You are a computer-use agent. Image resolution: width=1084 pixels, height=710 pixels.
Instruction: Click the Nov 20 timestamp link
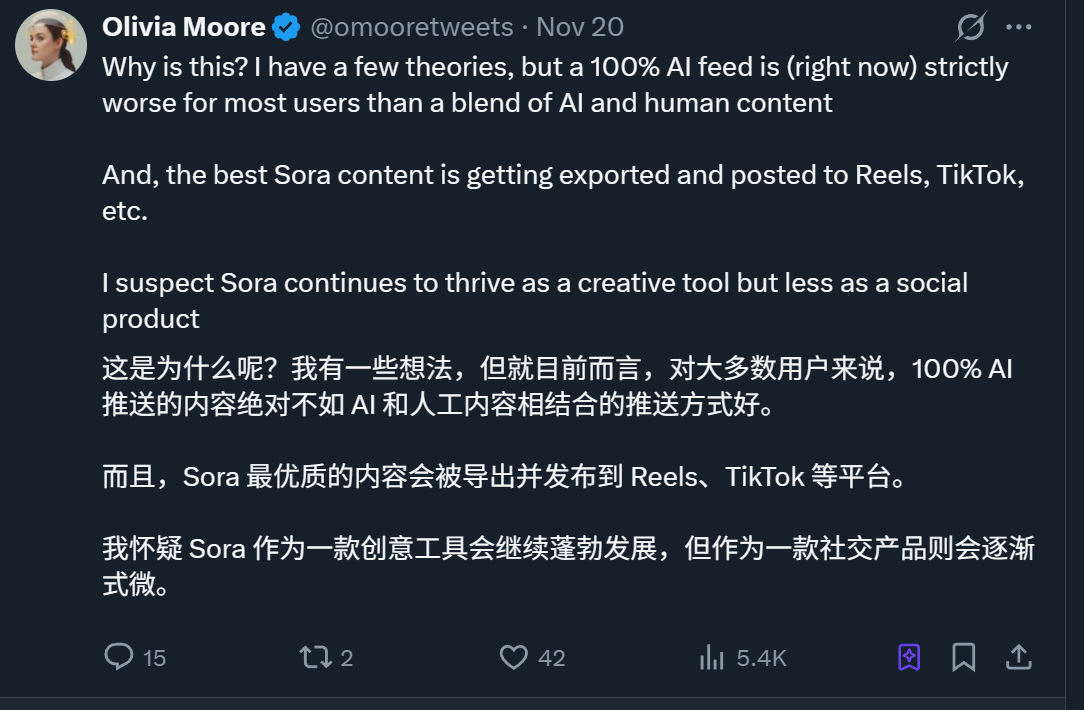579,27
